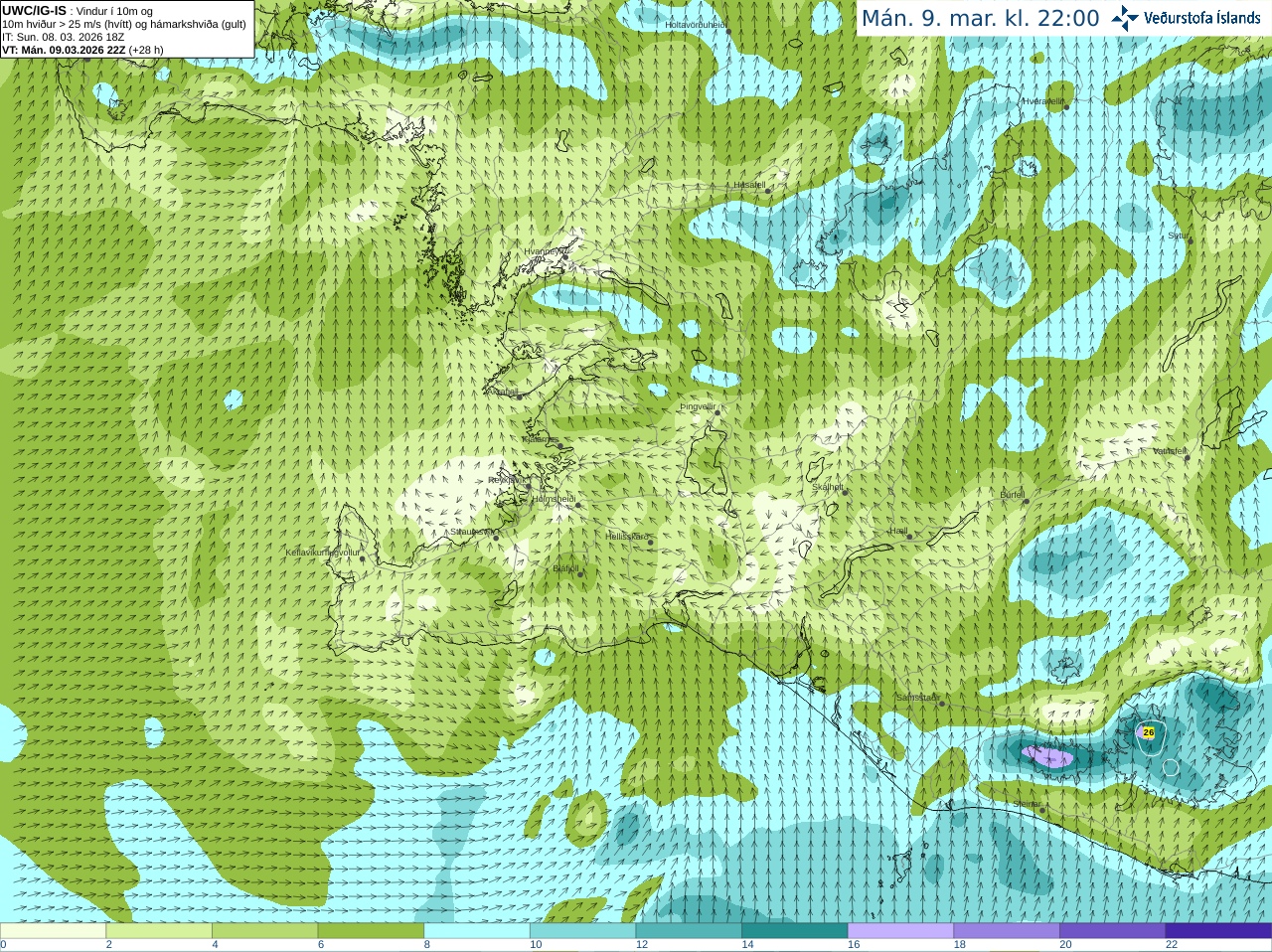Click the UWC/IG-IS model title text
The width and height of the screenshot is (1272, 952).
tap(34, 10)
